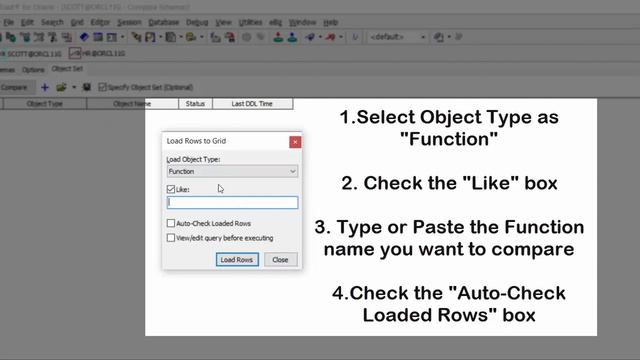Open the <default> workspace combo box

397,37
